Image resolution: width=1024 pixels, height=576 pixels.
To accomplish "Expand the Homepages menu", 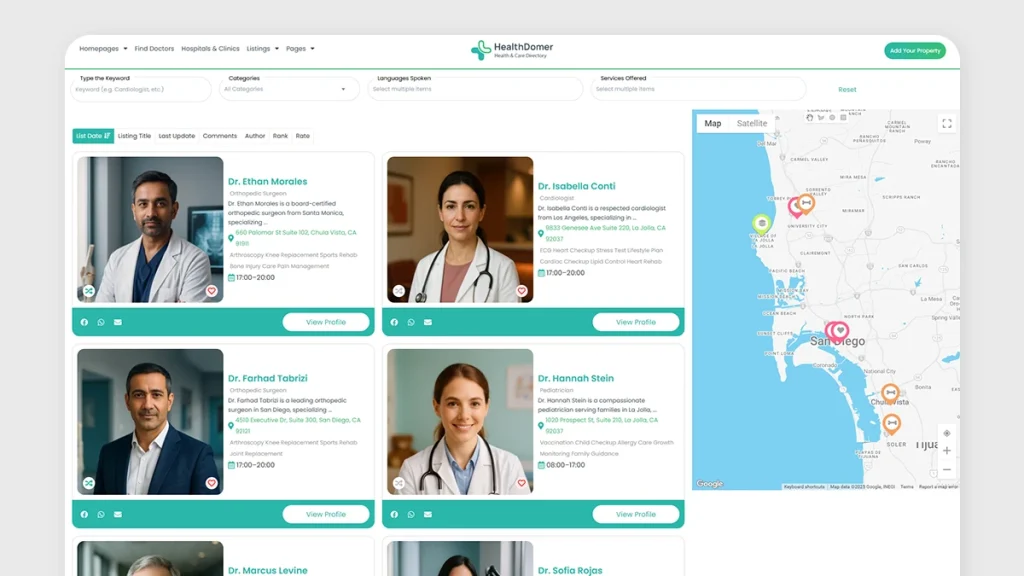I will click(x=103, y=48).
